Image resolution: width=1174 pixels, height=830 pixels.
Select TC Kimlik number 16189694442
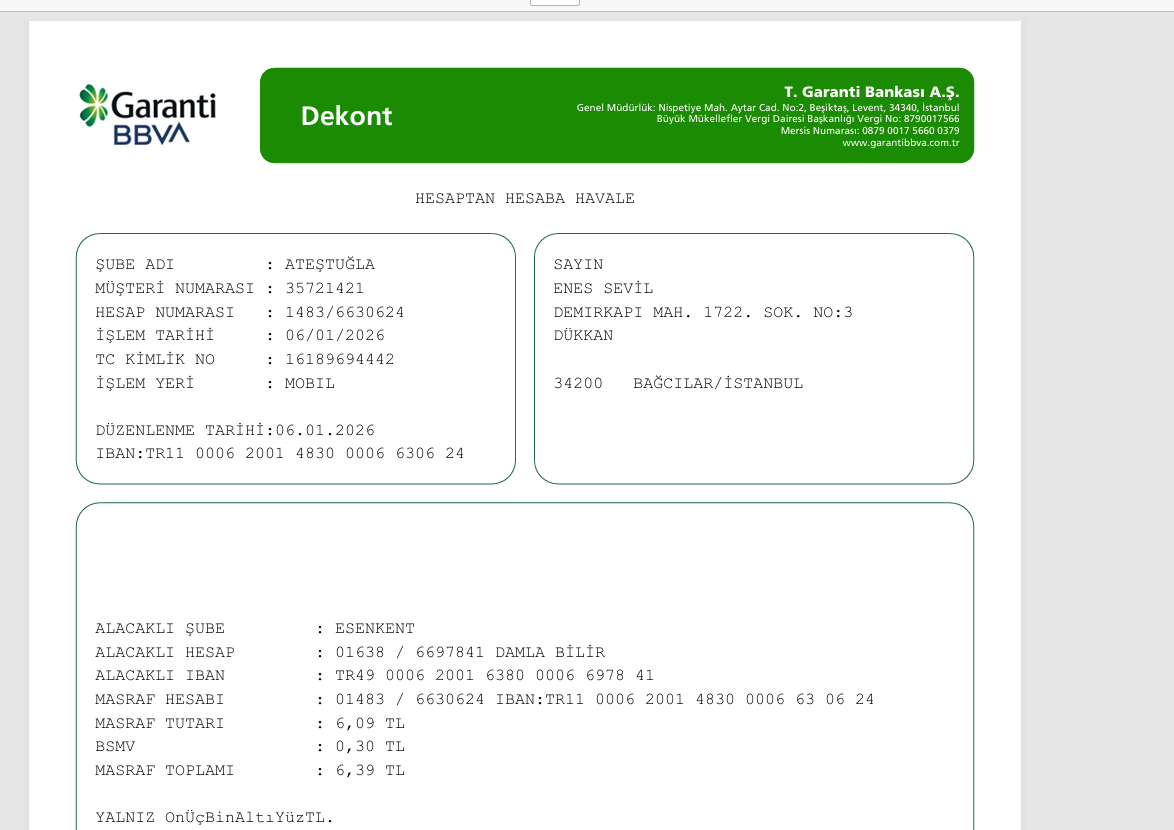tap(339, 359)
